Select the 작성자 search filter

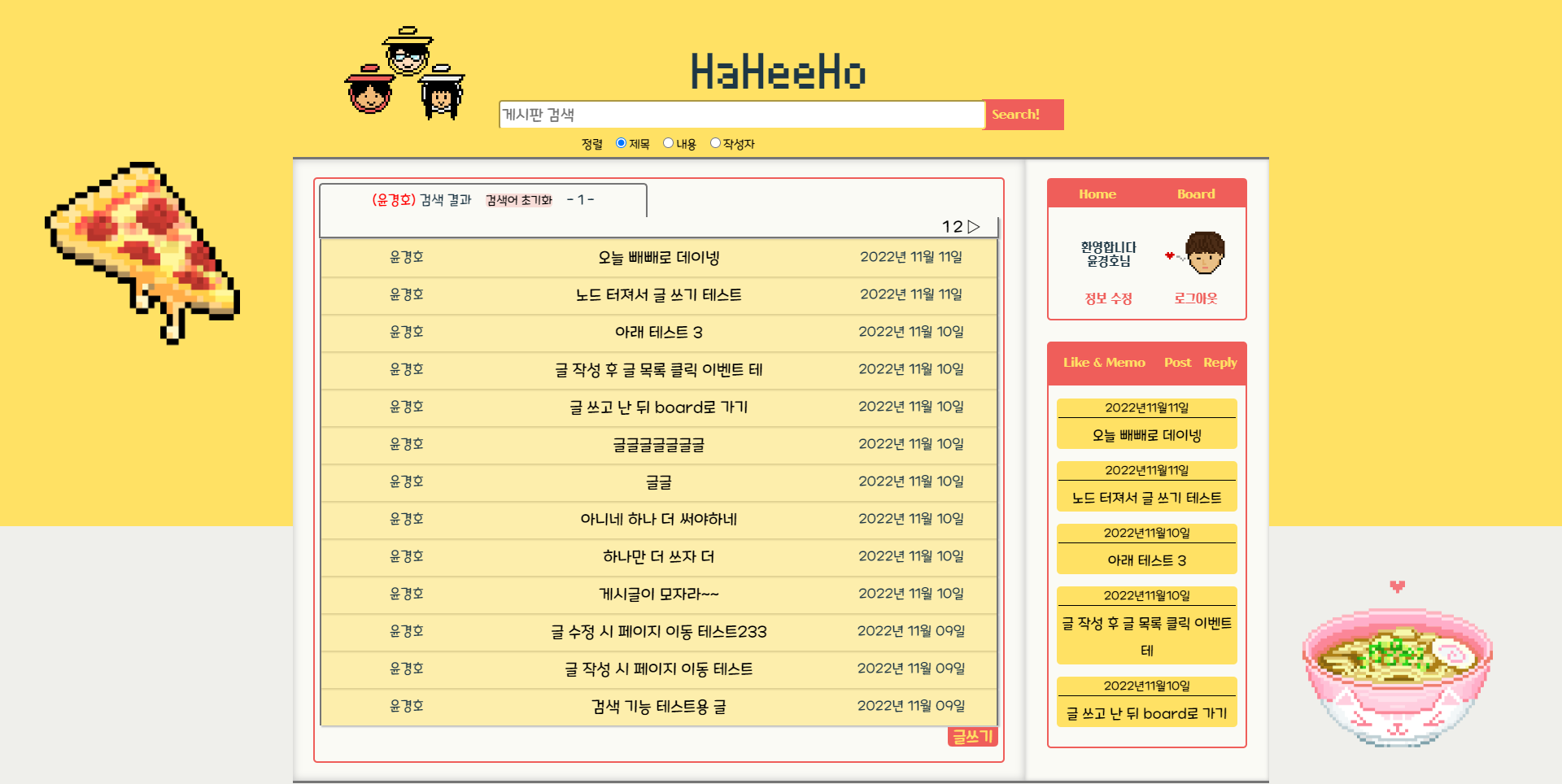tap(714, 142)
